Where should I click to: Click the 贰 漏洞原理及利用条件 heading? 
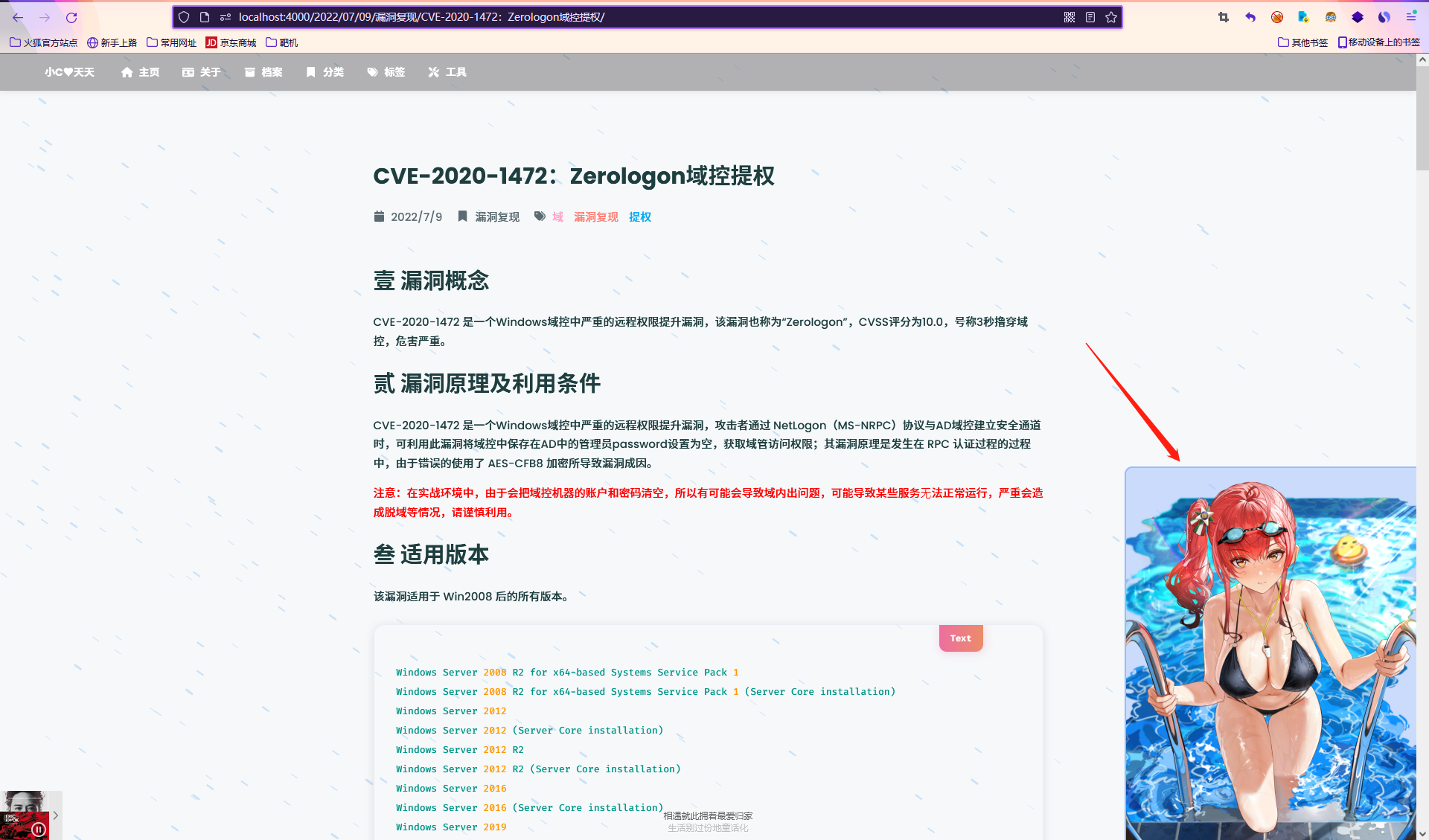tap(487, 383)
